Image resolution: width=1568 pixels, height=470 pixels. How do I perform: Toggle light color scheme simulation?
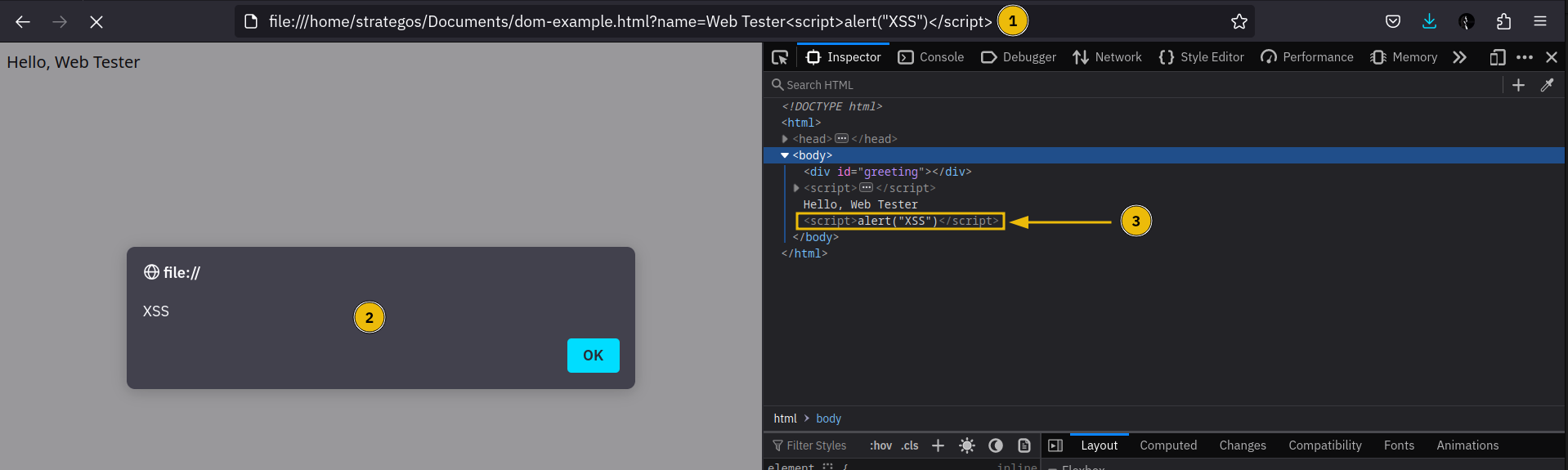[x=967, y=445]
